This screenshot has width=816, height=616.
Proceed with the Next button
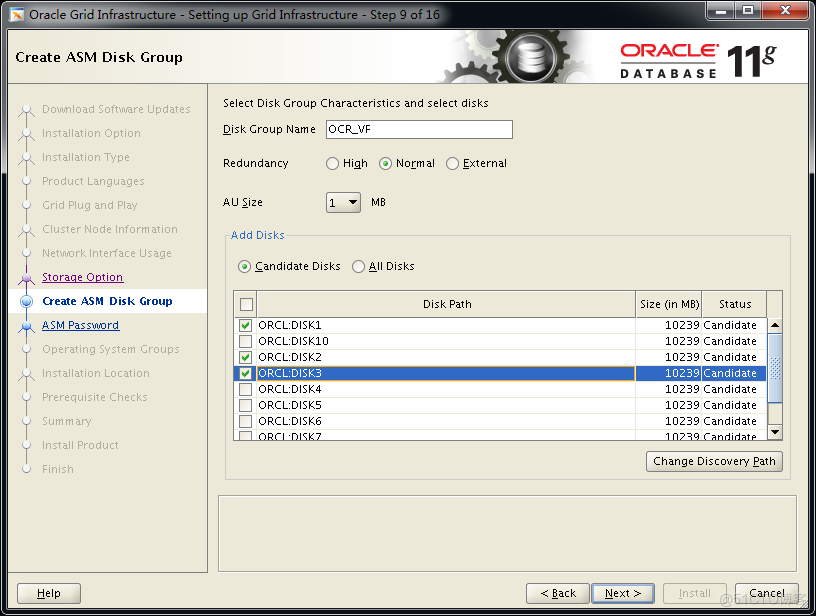coord(623,594)
